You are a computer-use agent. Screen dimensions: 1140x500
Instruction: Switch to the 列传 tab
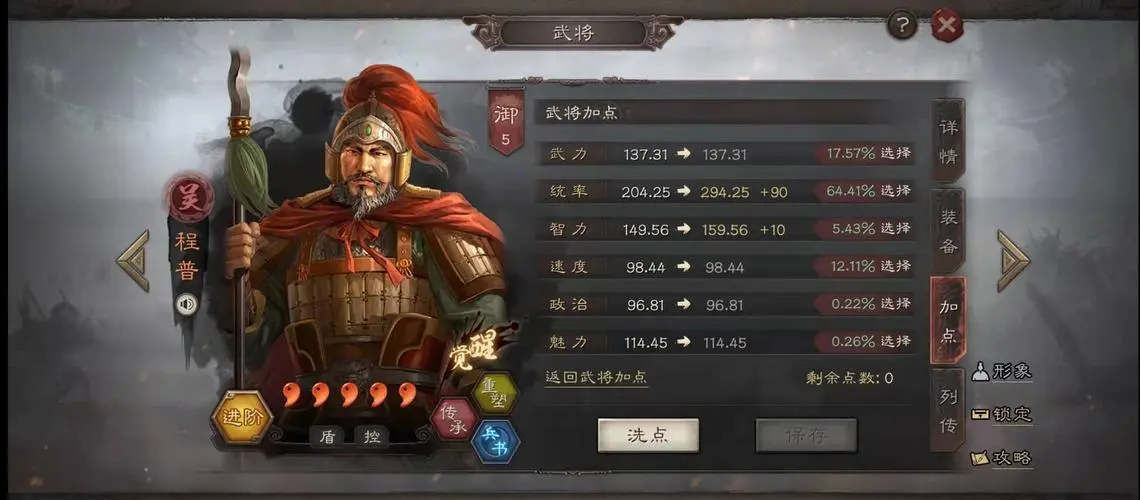948,411
